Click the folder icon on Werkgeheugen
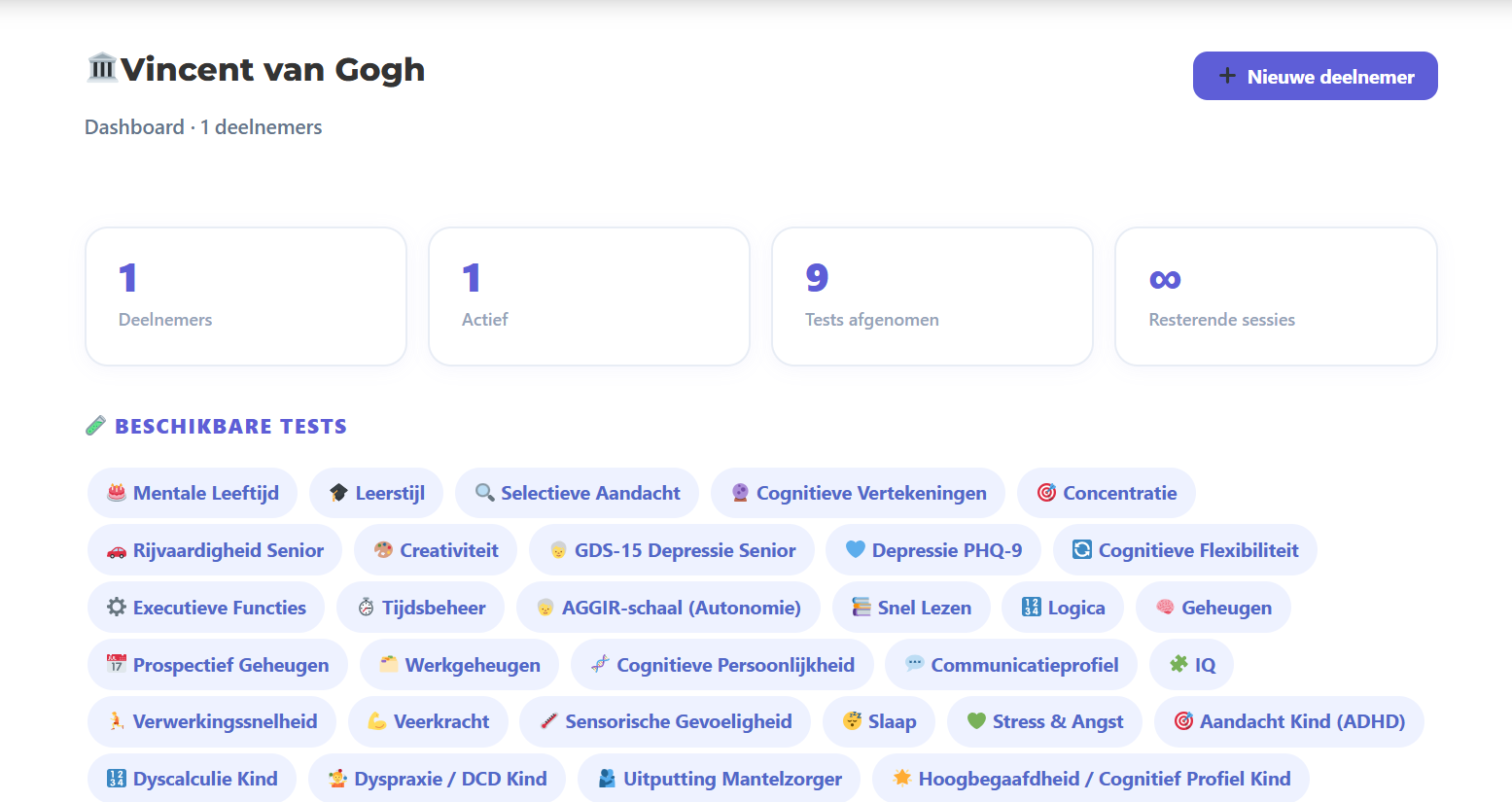Viewport: 1512px width, 802px height. click(x=389, y=664)
